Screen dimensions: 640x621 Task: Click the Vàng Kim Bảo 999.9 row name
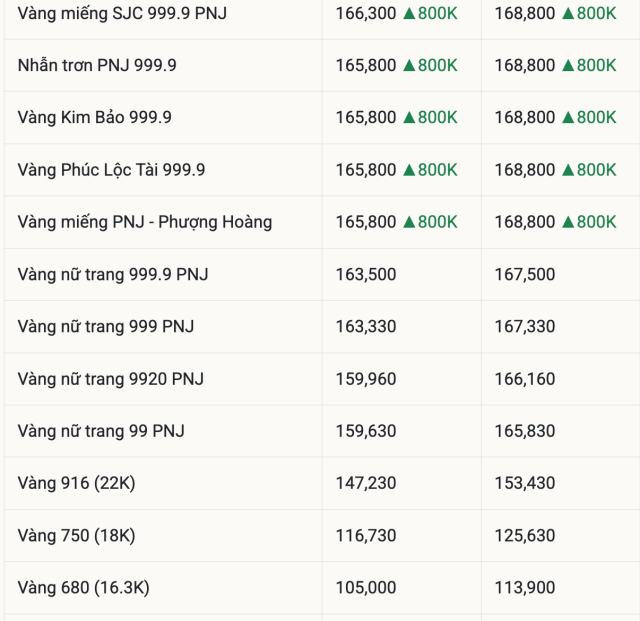click(95, 117)
